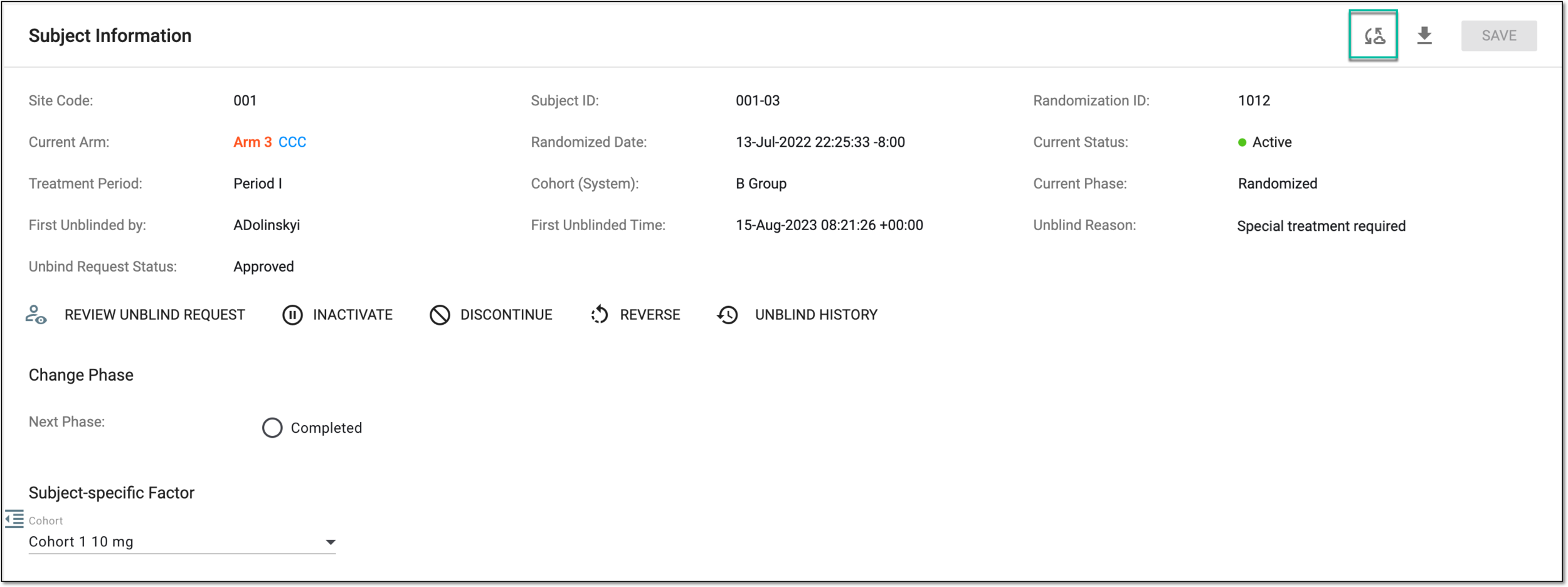Viewport: 1568px width, 587px height.
Task: Click the SAVE button
Action: (1499, 36)
